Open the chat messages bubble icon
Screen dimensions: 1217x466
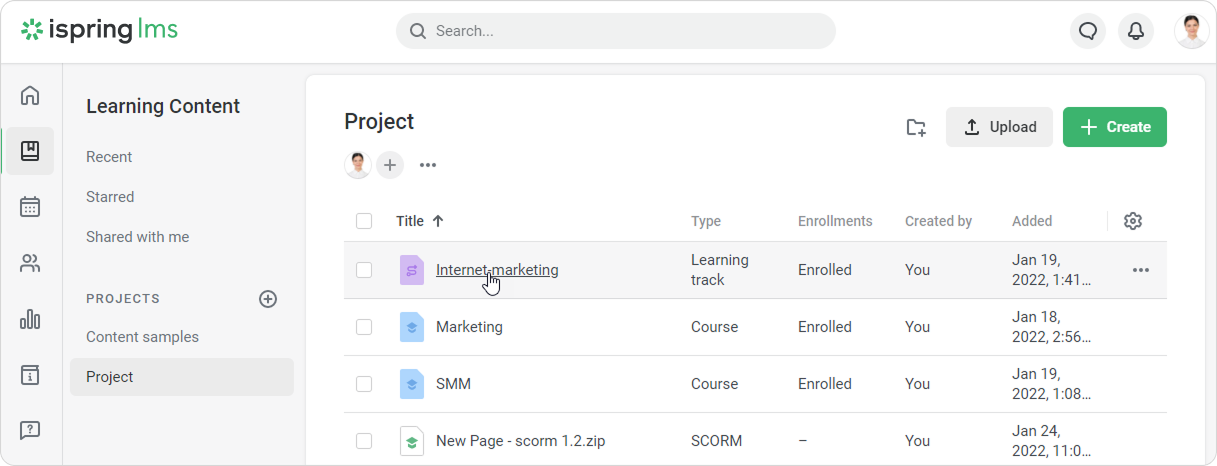(x=1088, y=31)
